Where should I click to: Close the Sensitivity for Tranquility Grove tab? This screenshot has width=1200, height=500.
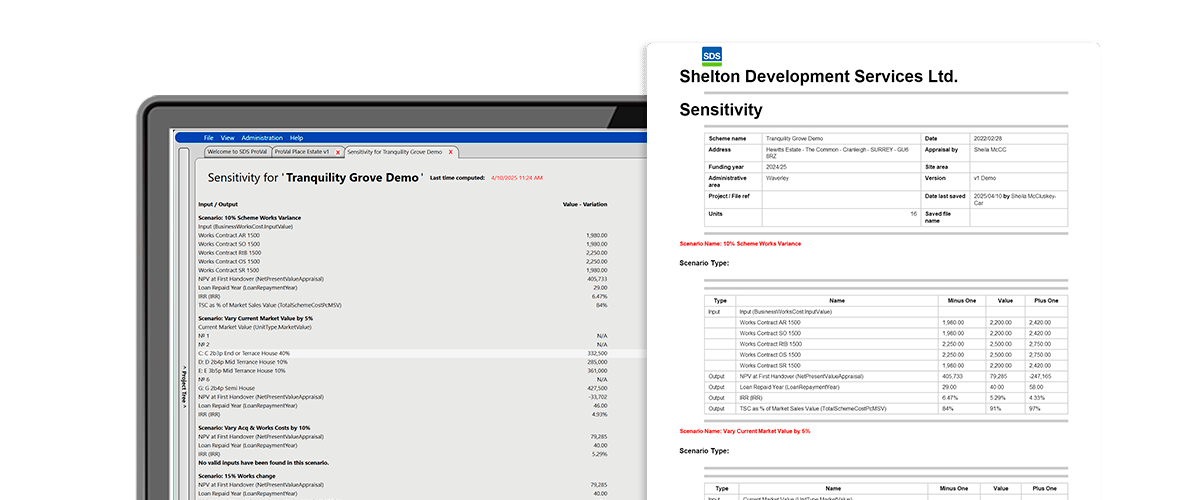(451, 152)
